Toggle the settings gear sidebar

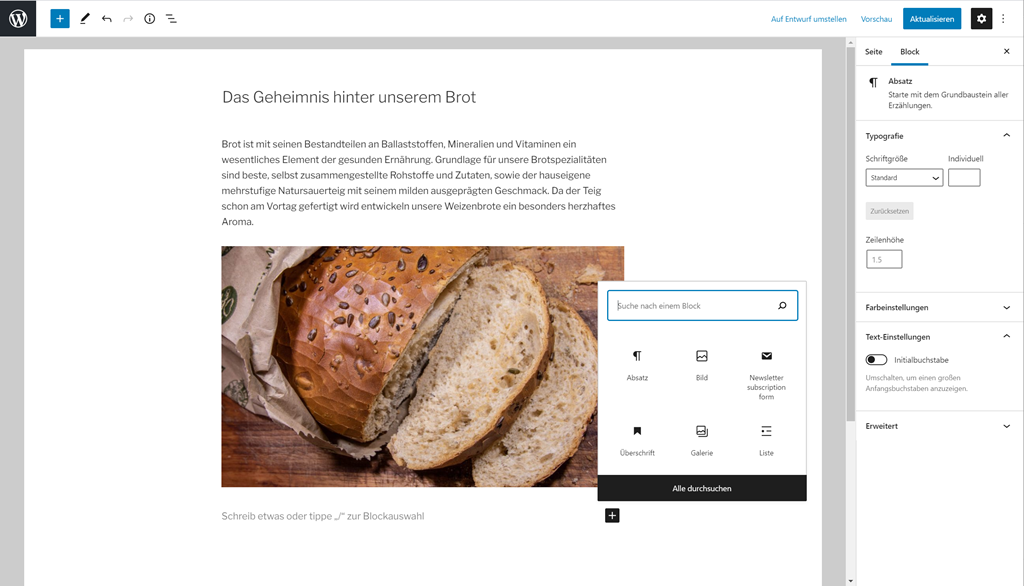click(981, 18)
